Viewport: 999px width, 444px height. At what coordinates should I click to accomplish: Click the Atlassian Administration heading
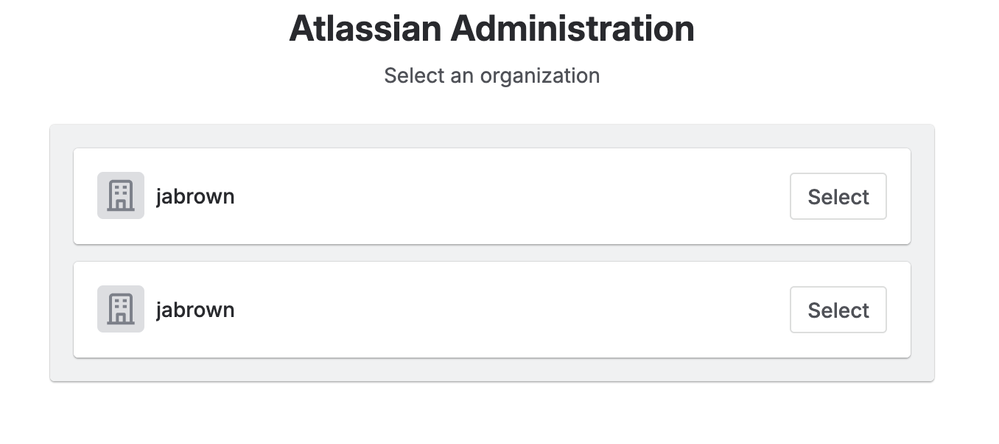(491, 28)
